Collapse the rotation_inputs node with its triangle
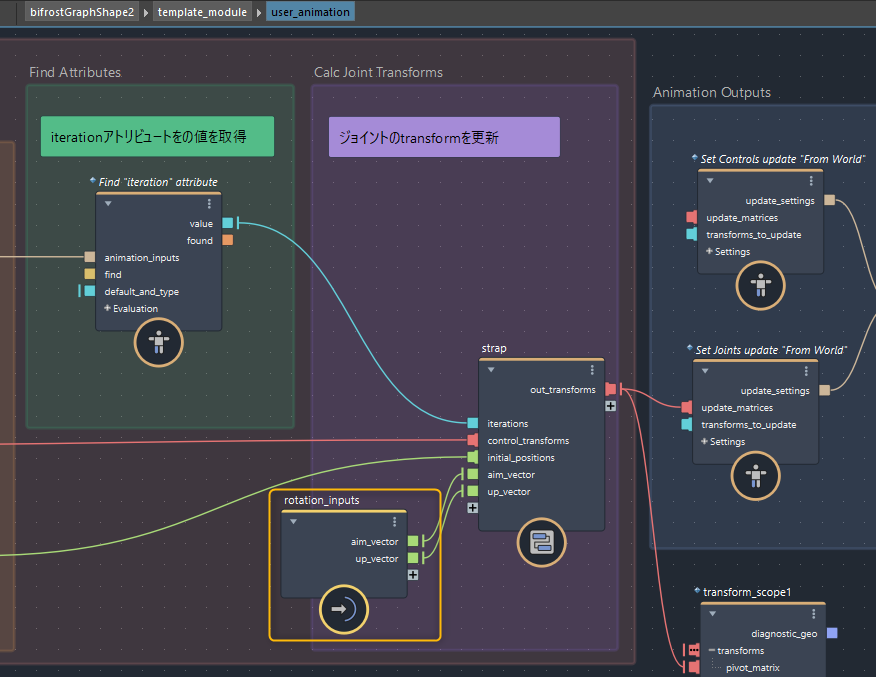The image size is (876, 677). pyautogui.click(x=294, y=521)
